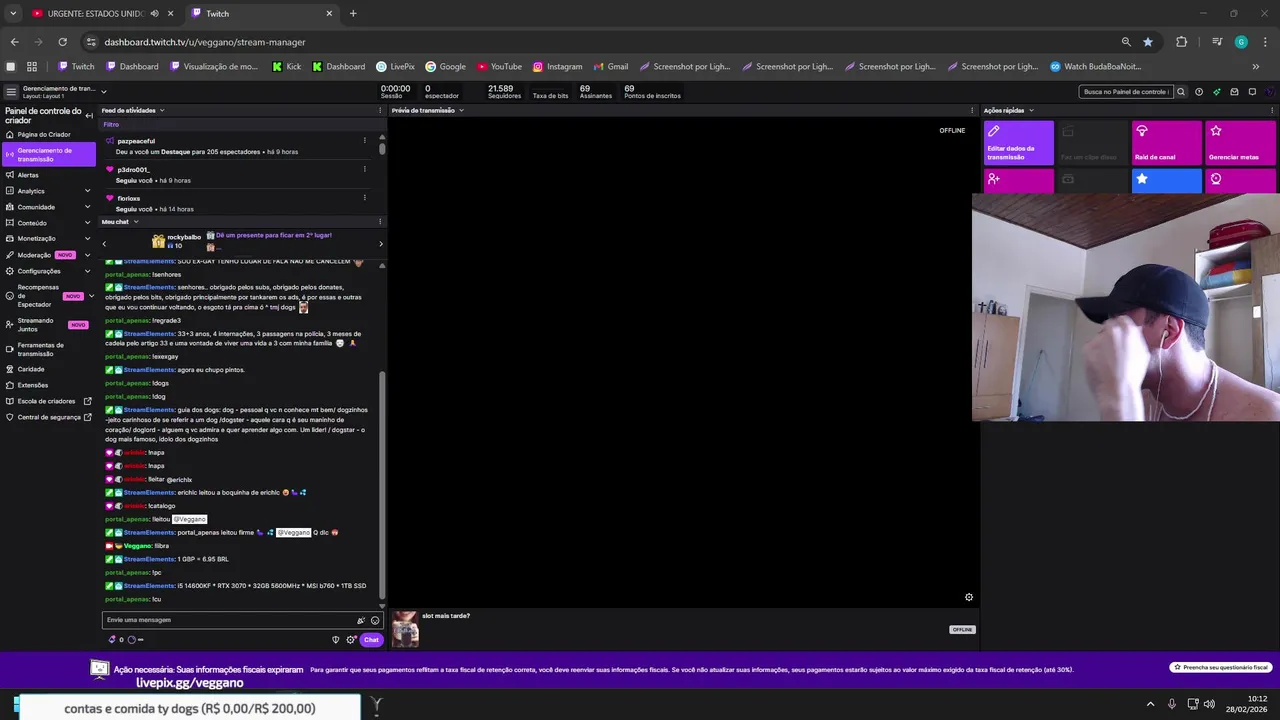The width and height of the screenshot is (1280, 720).
Task: Click Preencha seu questionário fiscal button
Action: click(x=1221, y=667)
